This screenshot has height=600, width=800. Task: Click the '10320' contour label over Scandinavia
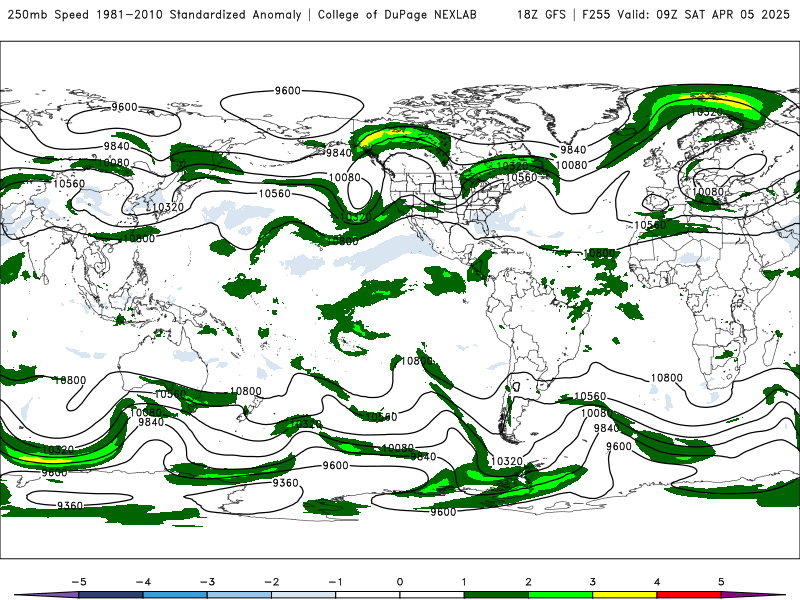coord(707,112)
